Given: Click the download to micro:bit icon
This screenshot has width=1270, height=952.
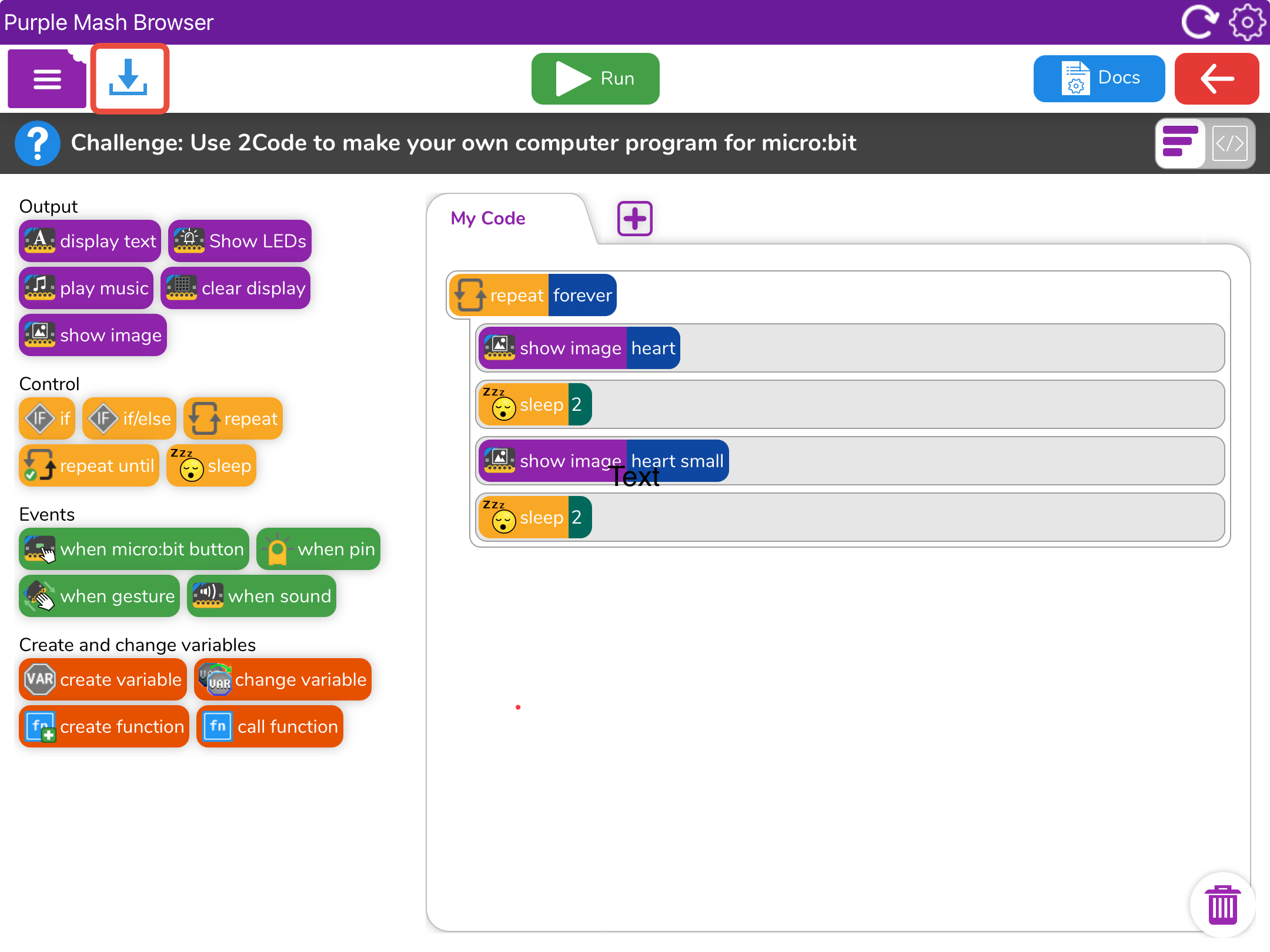Looking at the screenshot, I should coord(129,79).
